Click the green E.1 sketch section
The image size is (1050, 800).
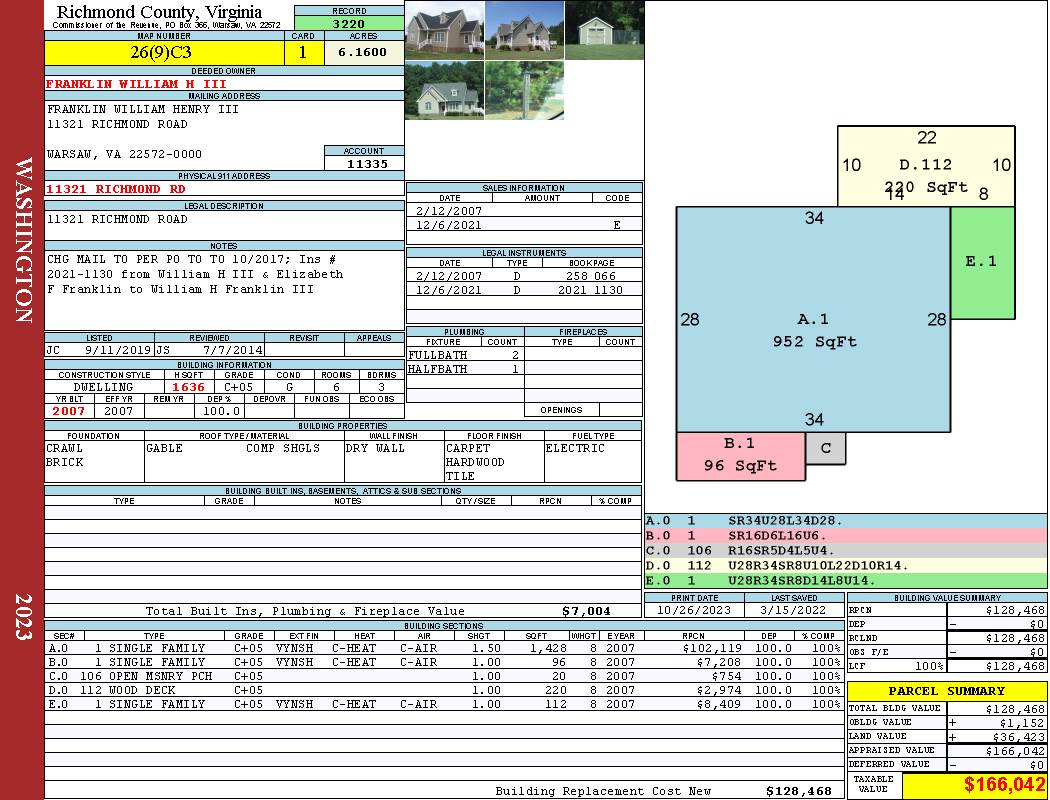[982, 262]
